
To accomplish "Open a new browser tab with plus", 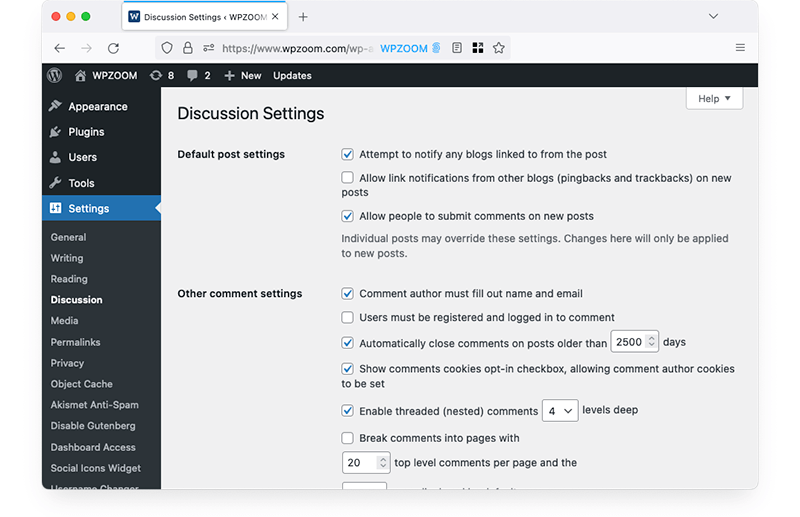I will (x=303, y=17).
